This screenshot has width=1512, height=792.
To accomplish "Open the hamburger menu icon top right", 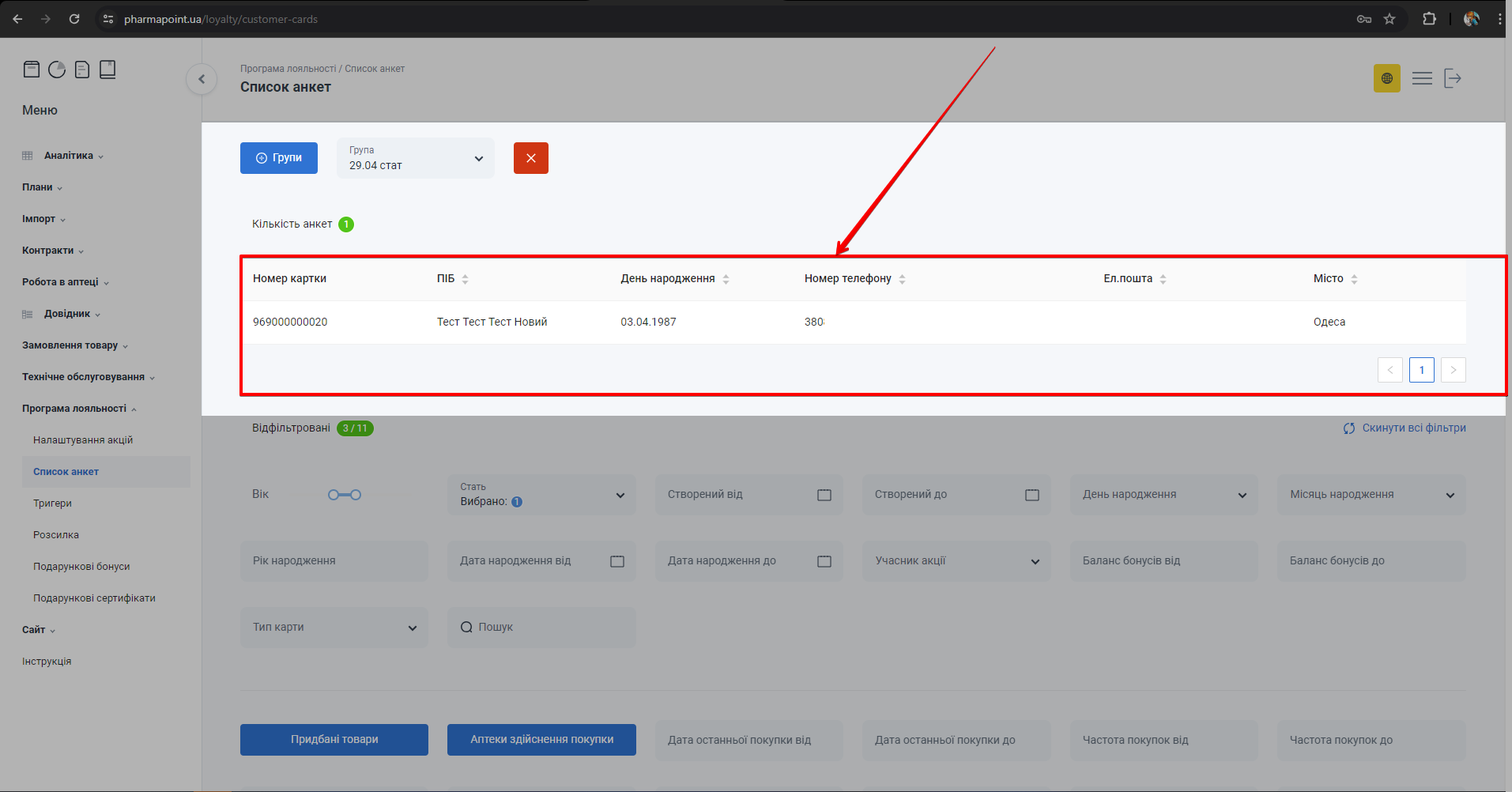I will (1422, 78).
